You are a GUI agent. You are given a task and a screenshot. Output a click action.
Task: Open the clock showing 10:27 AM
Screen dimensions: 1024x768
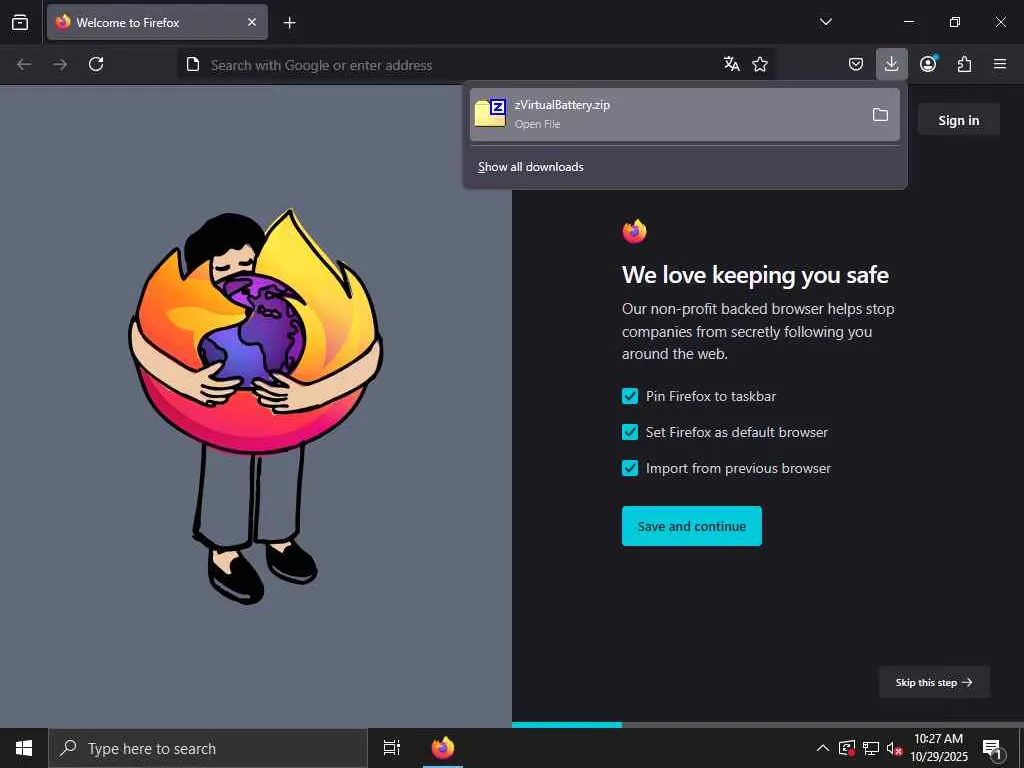[938, 748]
